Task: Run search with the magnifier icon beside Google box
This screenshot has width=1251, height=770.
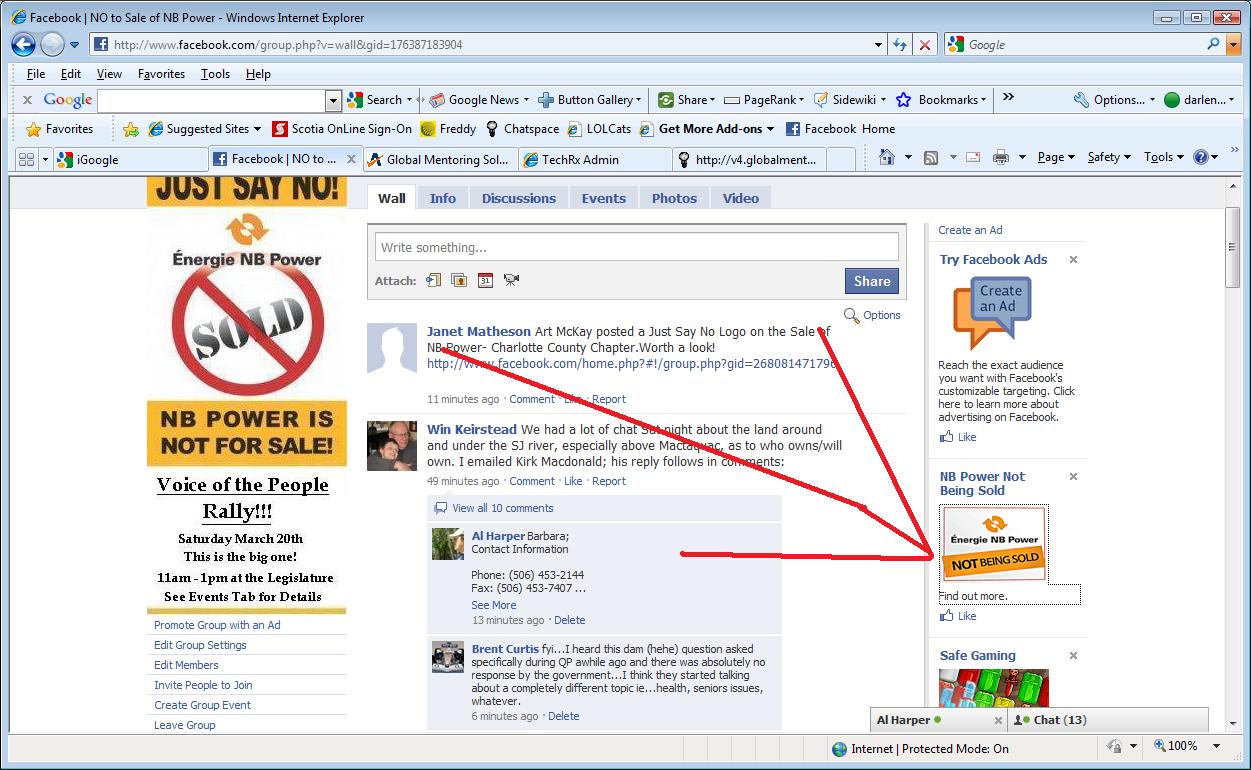Action: [x=1214, y=44]
